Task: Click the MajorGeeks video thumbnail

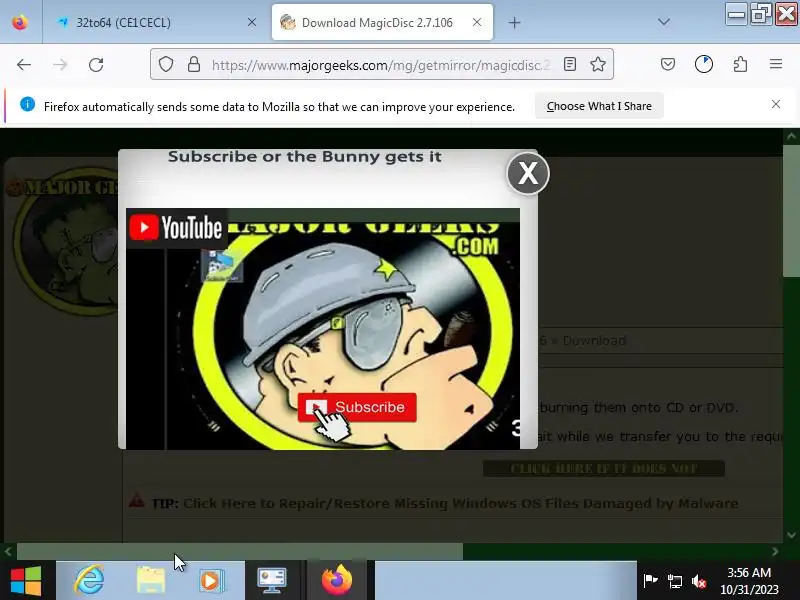Action: pyautogui.click(x=323, y=329)
